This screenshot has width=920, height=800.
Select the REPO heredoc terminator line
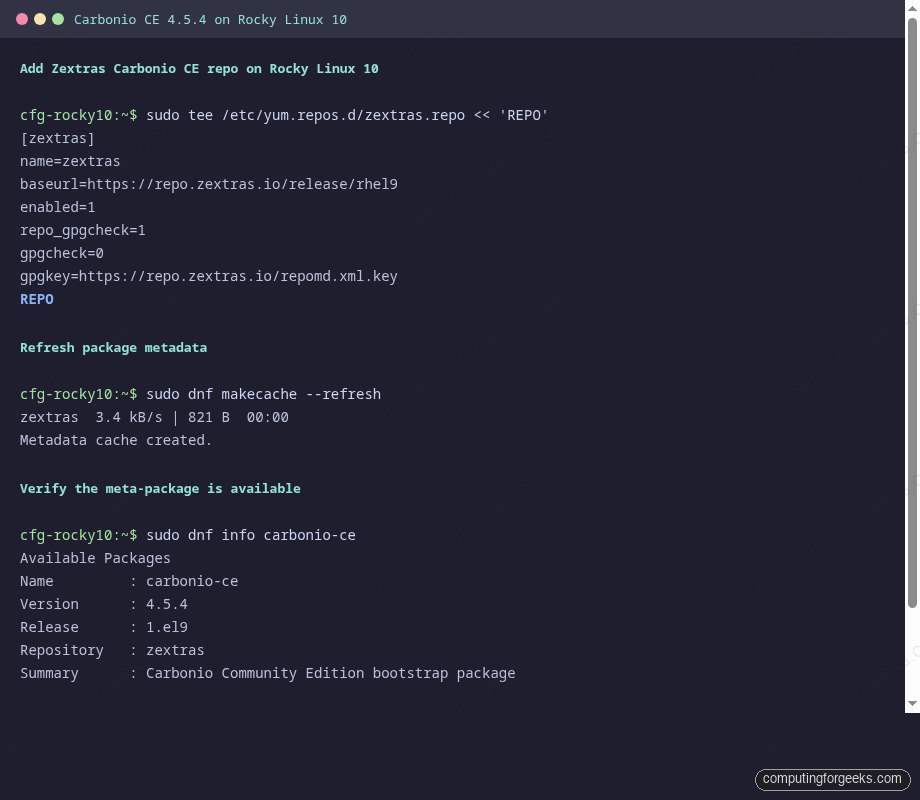[37, 299]
